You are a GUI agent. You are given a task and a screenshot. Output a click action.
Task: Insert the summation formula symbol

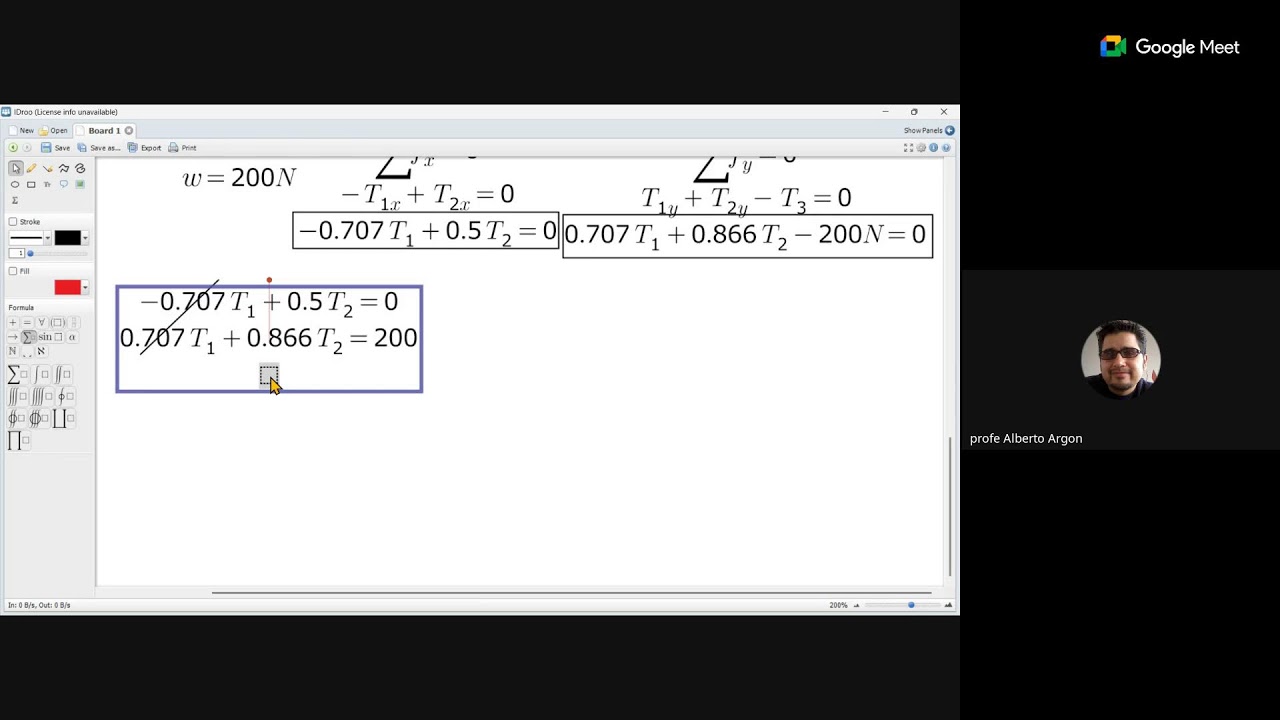16,374
